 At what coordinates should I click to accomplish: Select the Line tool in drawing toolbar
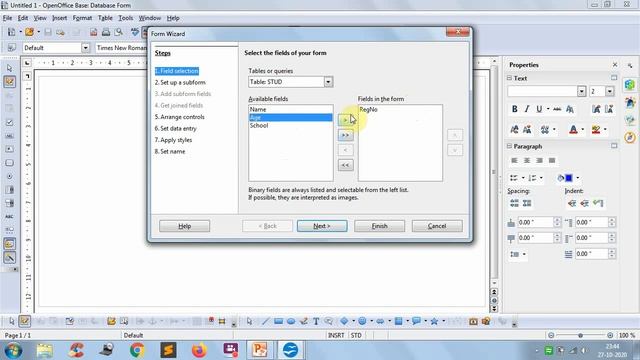(x=266, y=322)
